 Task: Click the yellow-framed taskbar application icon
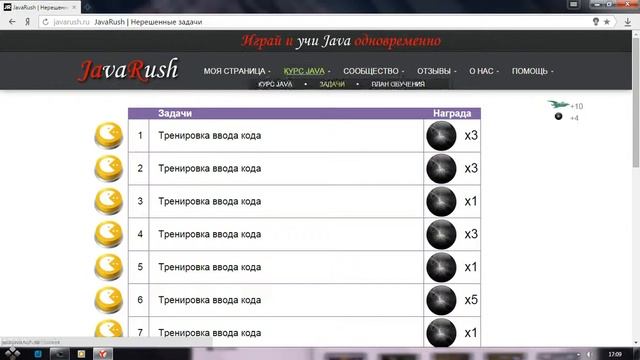(x=81, y=354)
